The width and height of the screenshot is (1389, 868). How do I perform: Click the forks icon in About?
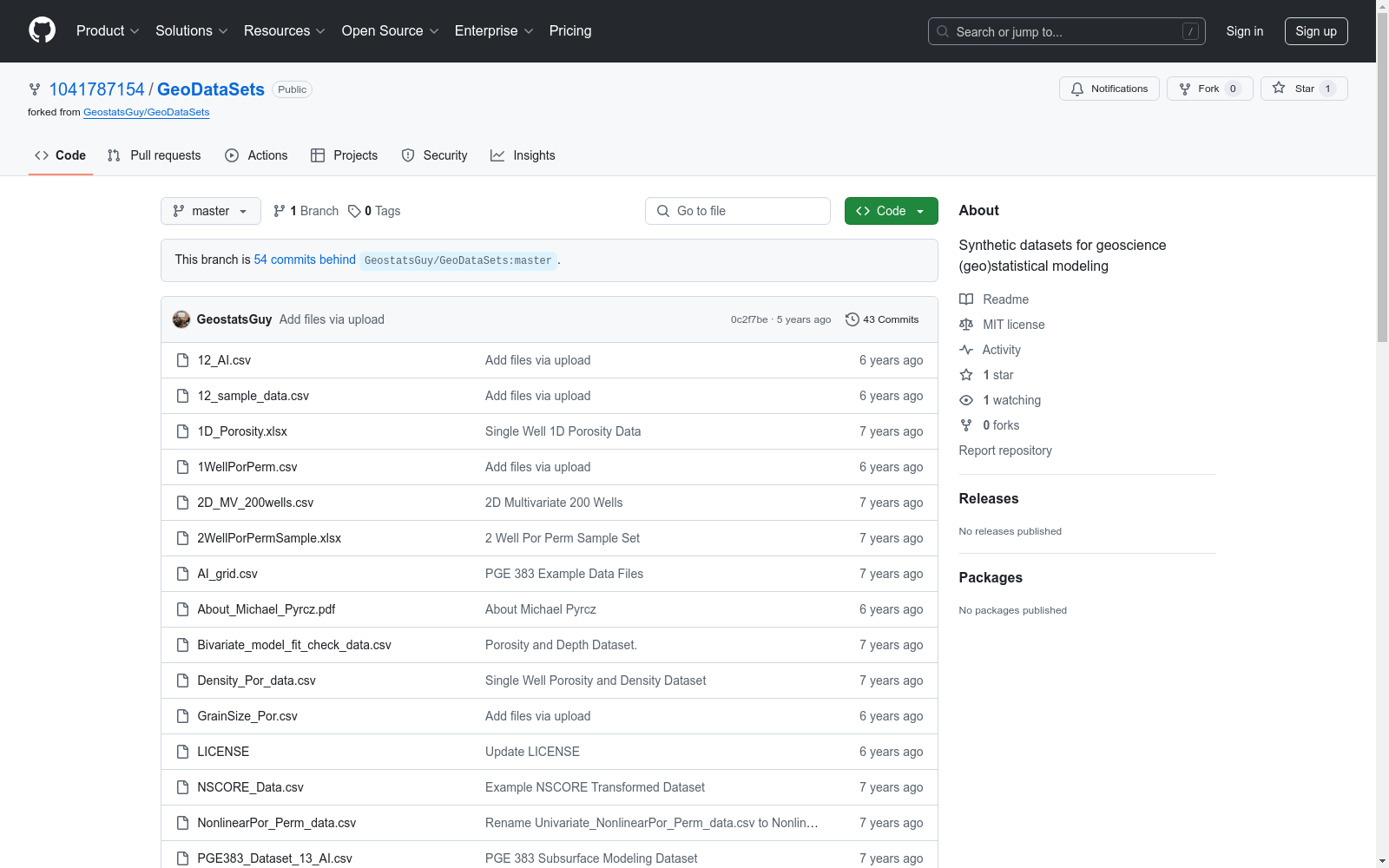point(966,425)
